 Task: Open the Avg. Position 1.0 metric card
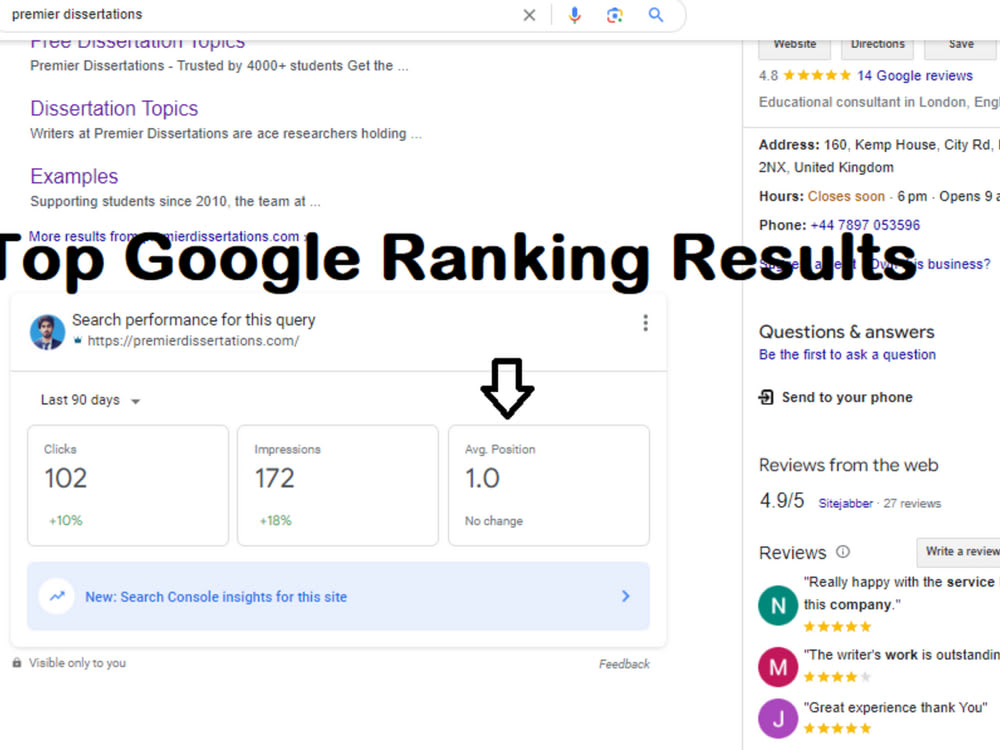[549, 485]
